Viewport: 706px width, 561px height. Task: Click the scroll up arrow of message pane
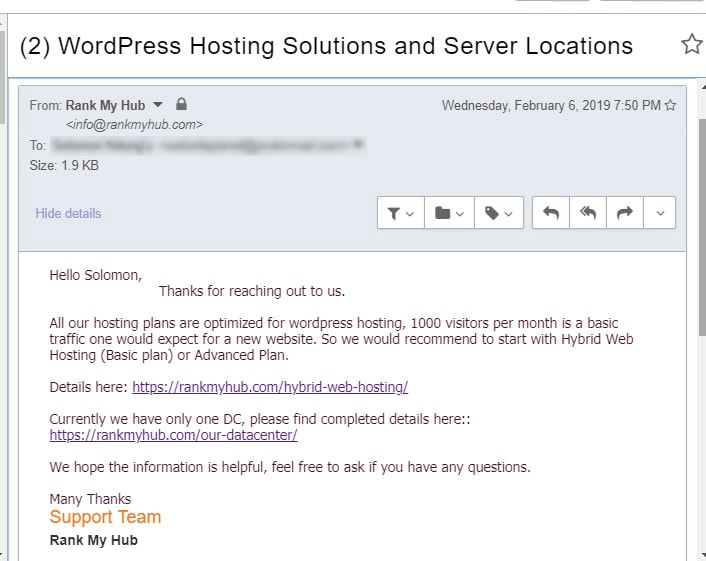pos(702,86)
